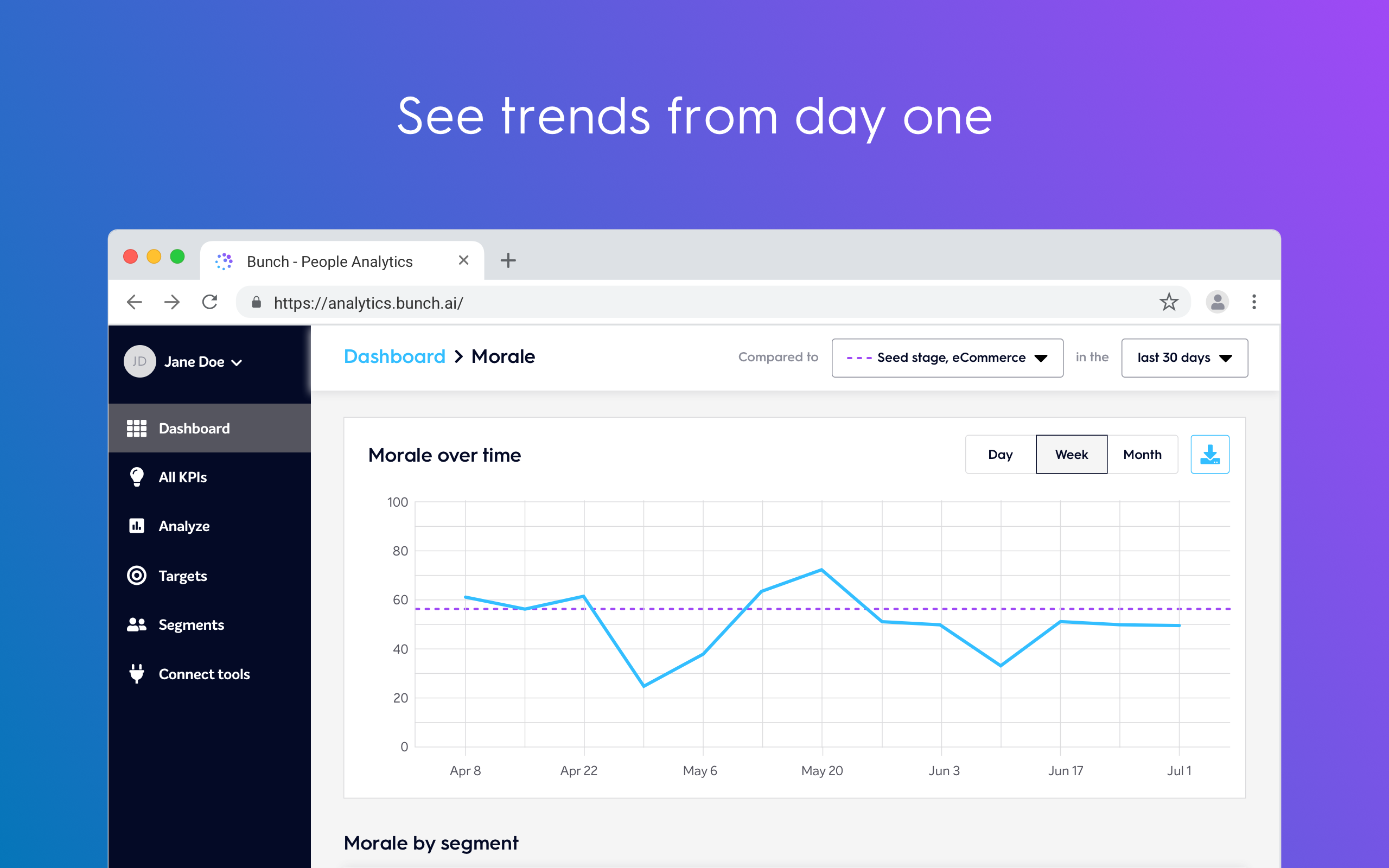Viewport: 1389px width, 868px height.
Task: Click the Dashboard breadcrumb link
Action: point(394,356)
